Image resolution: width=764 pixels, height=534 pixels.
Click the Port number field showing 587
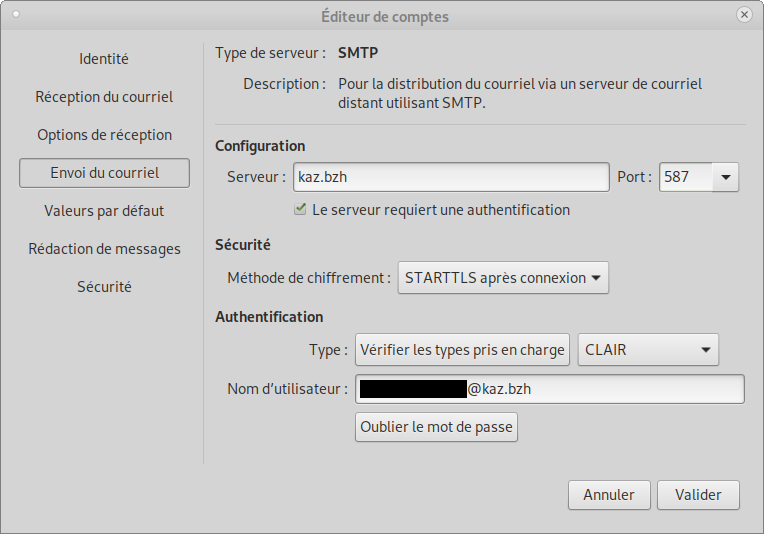[684, 177]
